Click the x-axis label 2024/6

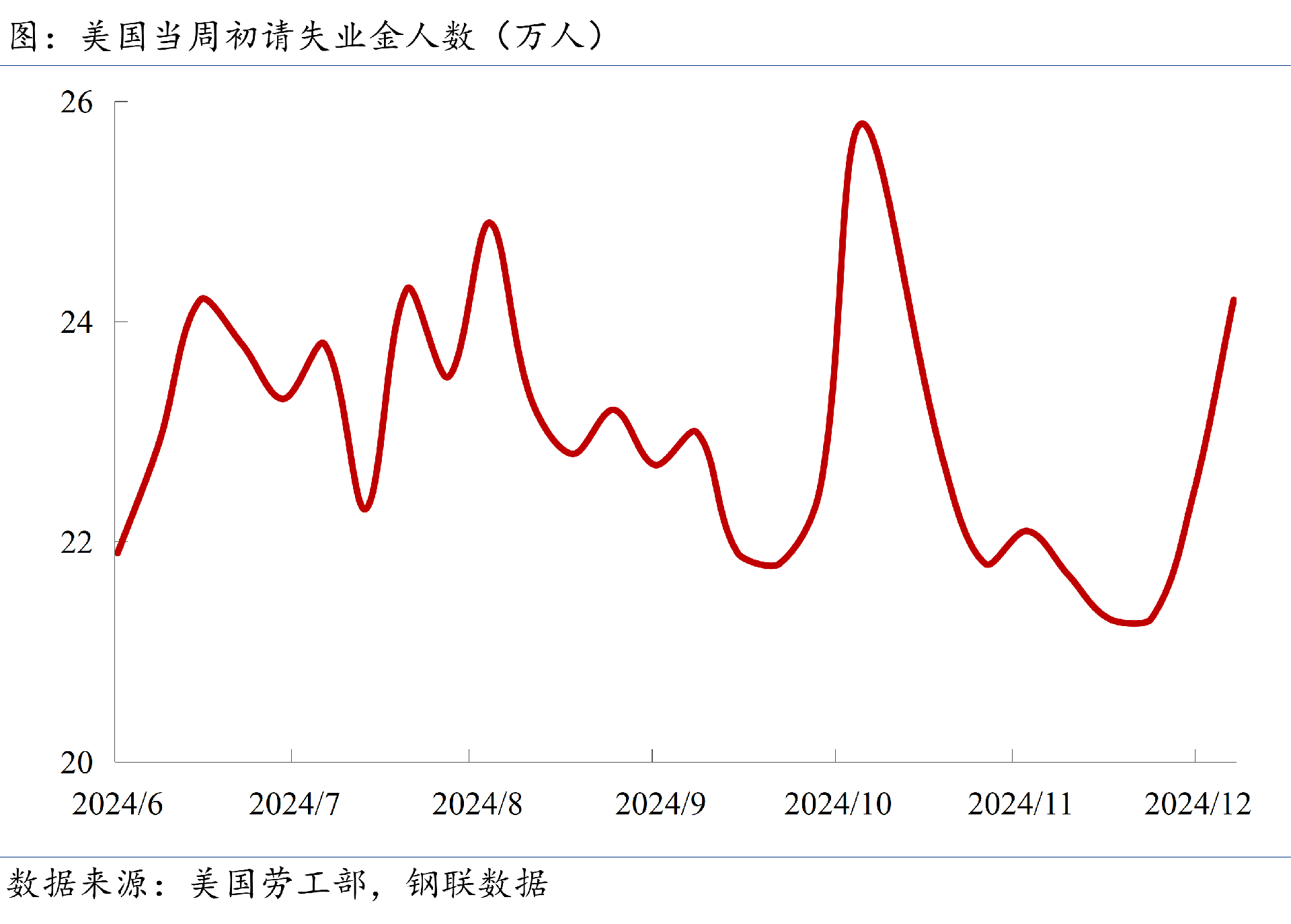tap(117, 804)
